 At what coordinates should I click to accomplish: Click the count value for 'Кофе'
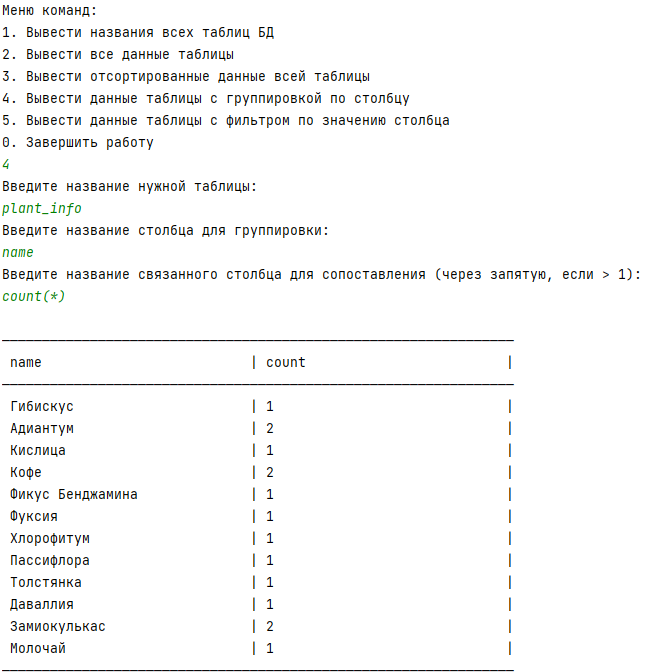tap(270, 473)
